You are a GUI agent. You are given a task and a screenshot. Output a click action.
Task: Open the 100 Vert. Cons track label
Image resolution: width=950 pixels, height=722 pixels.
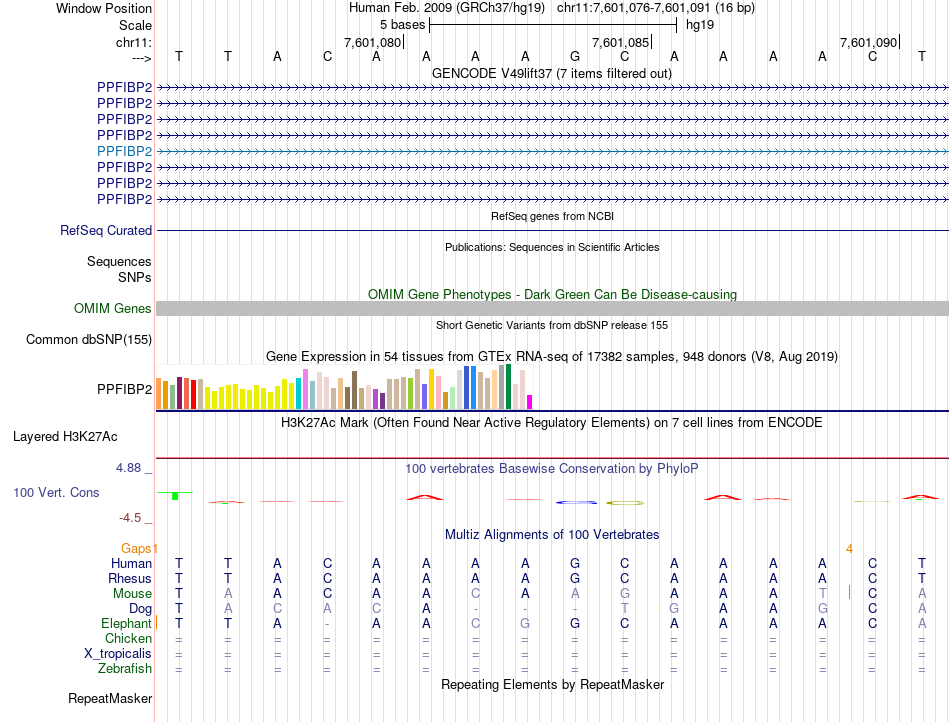point(56,492)
